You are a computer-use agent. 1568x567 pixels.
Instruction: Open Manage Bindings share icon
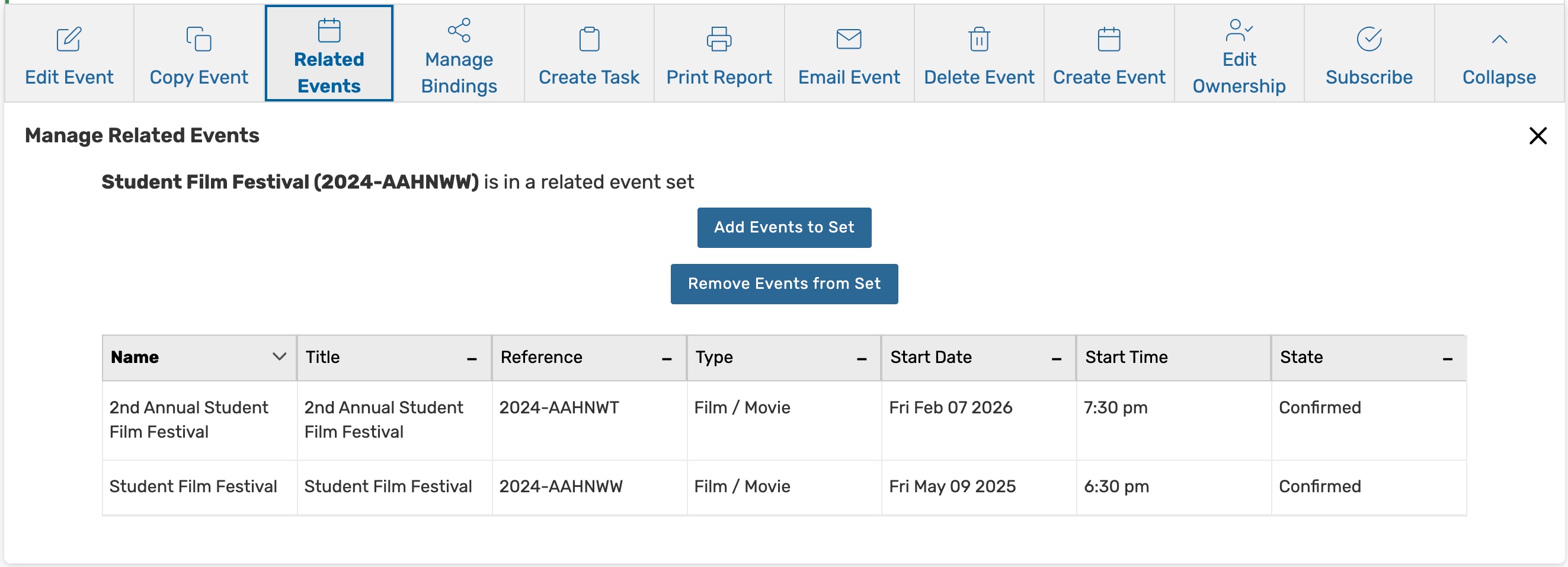(459, 30)
